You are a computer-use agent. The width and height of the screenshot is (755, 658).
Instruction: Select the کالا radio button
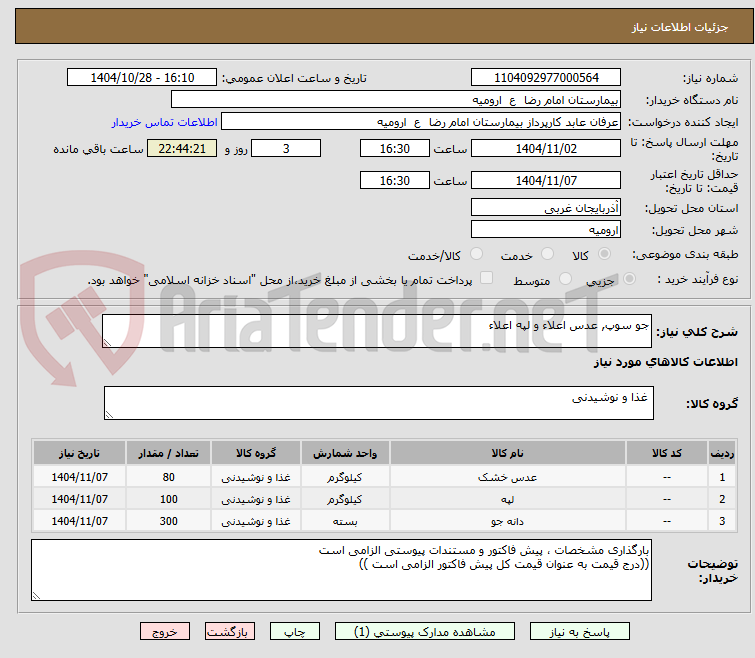point(604,254)
